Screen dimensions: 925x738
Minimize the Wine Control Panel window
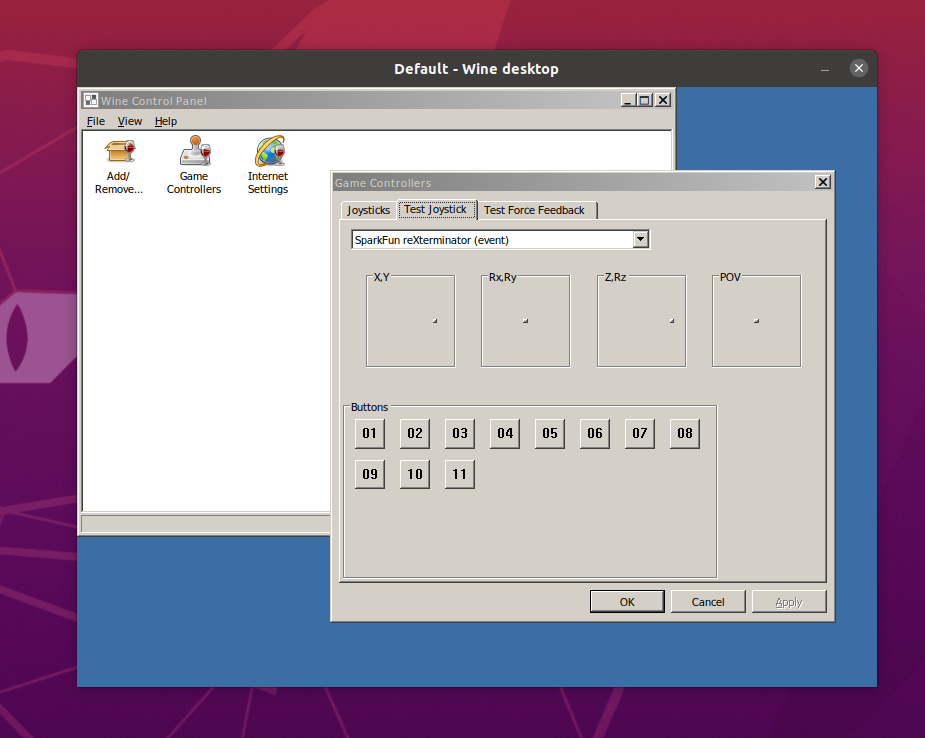(628, 100)
